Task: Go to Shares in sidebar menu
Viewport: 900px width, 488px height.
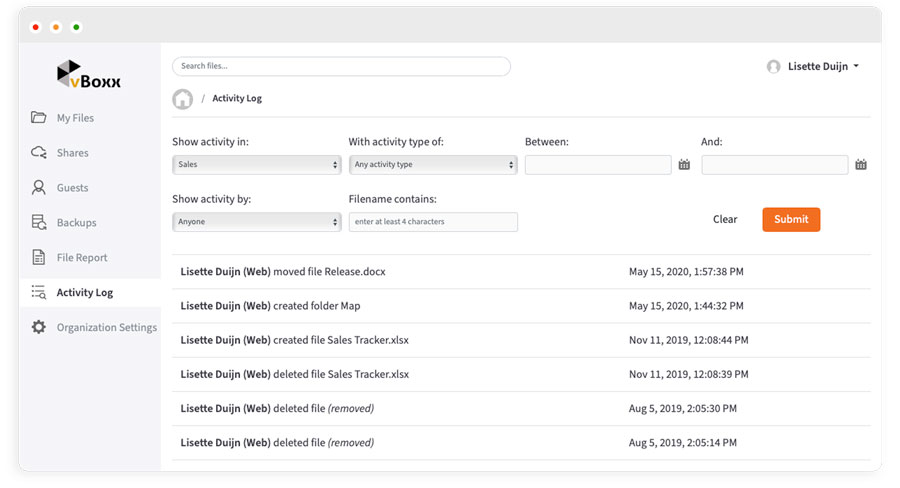Action: pos(72,153)
